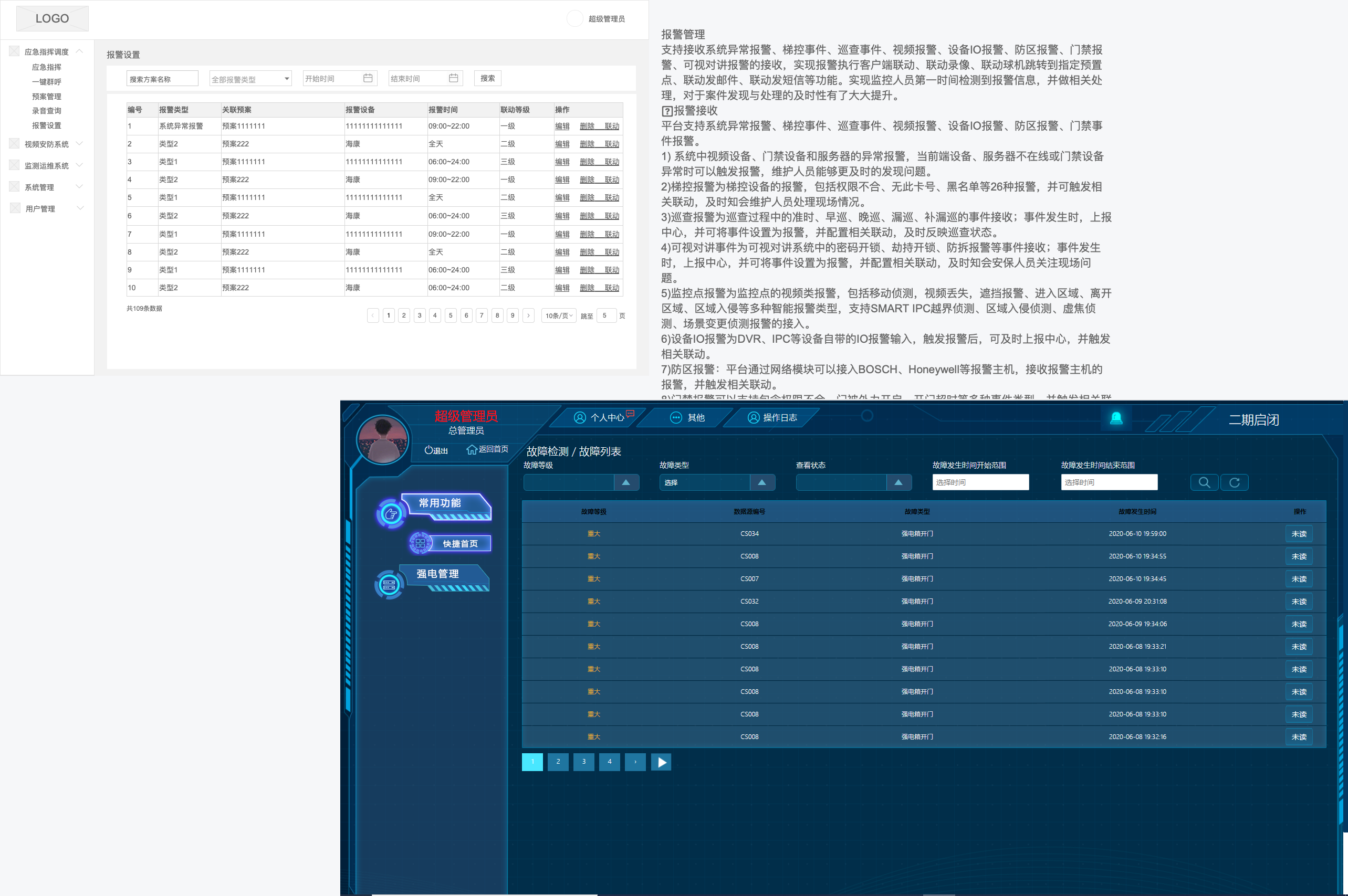1348x896 pixels.
Task: Click the 常用功能 menu label
Action: 440,503
